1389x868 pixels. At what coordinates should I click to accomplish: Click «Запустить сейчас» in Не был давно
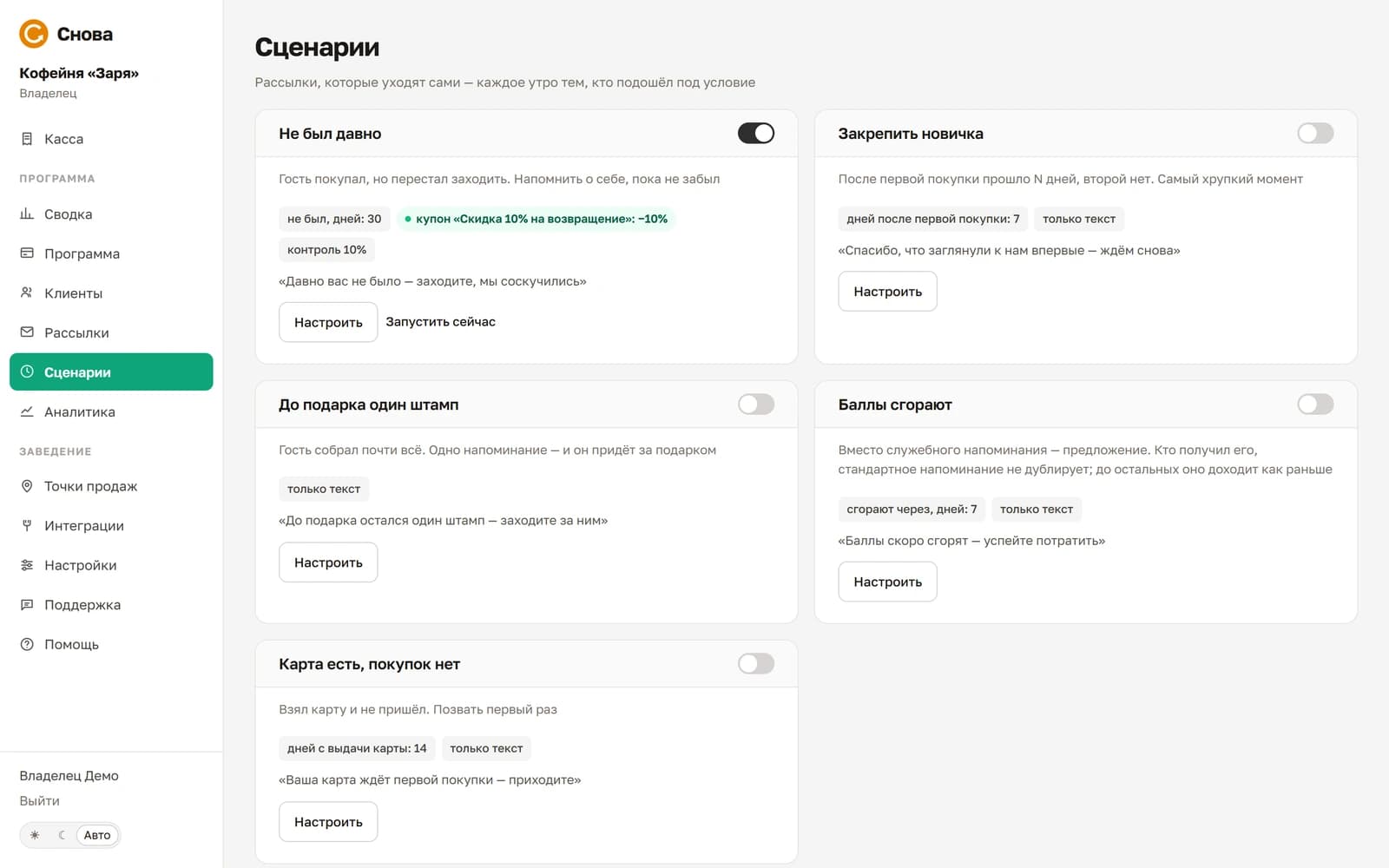pos(440,322)
